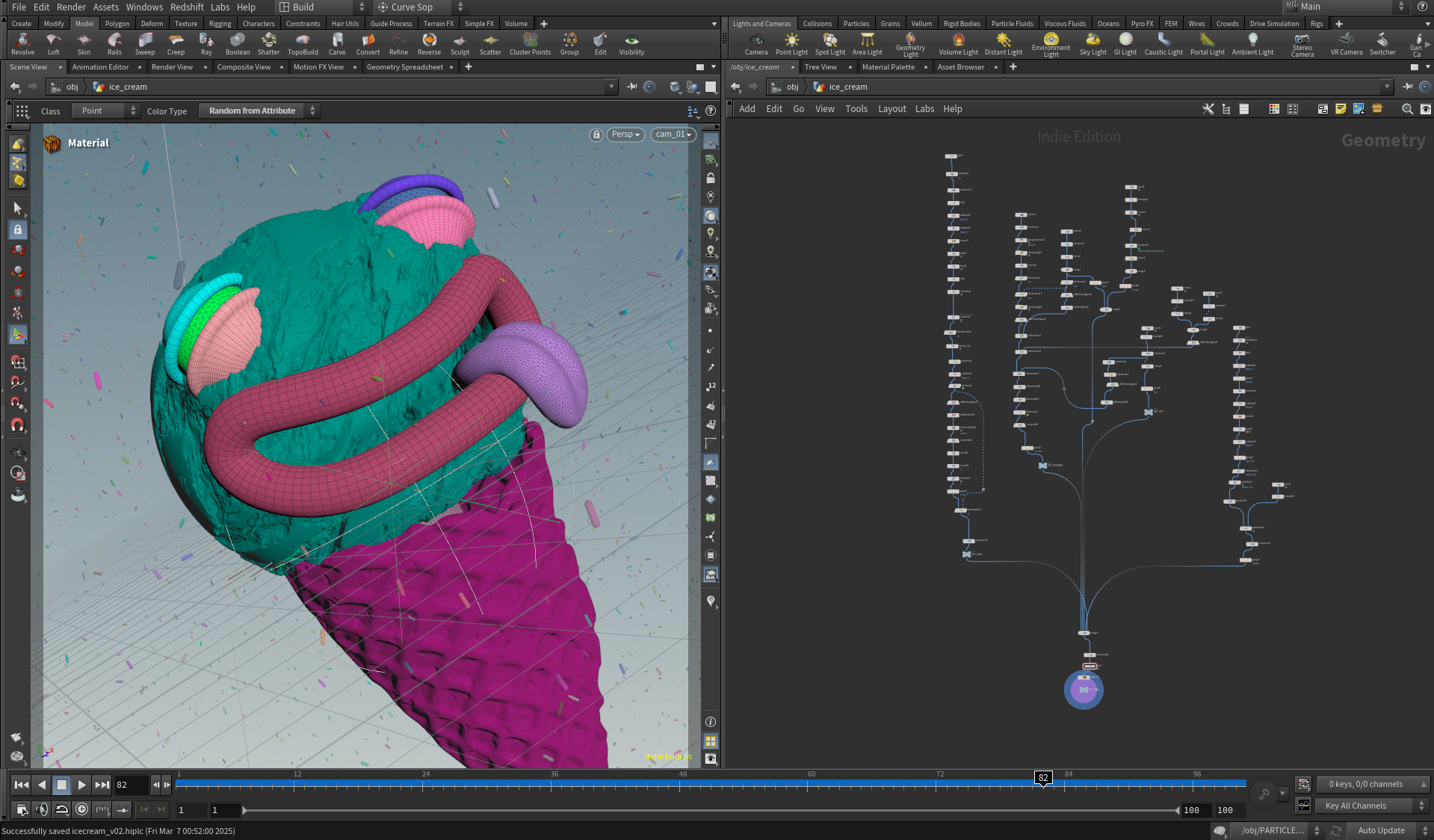Create an Area Light from shelf
1434x840 pixels.
867,44
